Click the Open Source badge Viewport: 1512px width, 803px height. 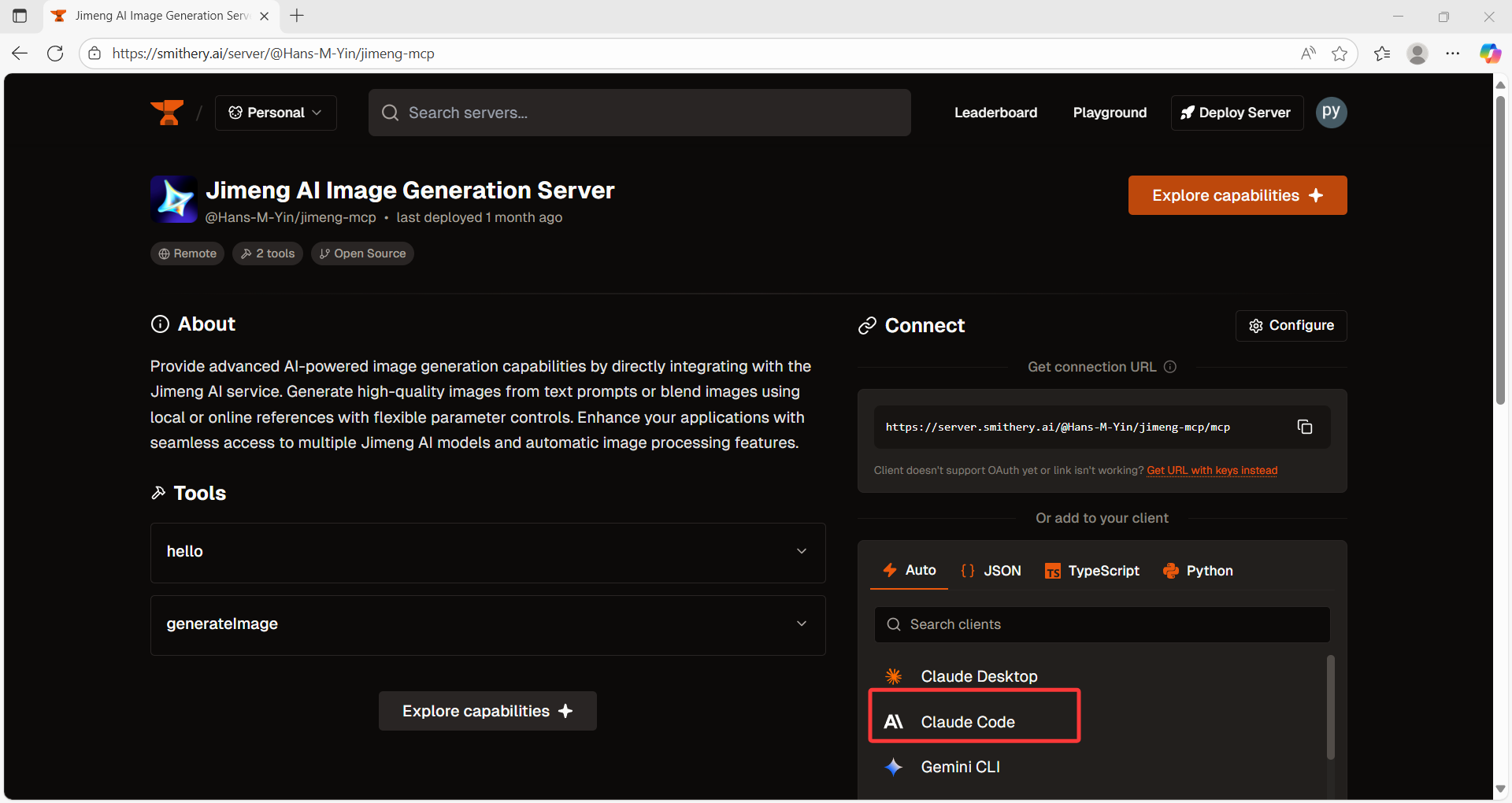(x=362, y=253)
